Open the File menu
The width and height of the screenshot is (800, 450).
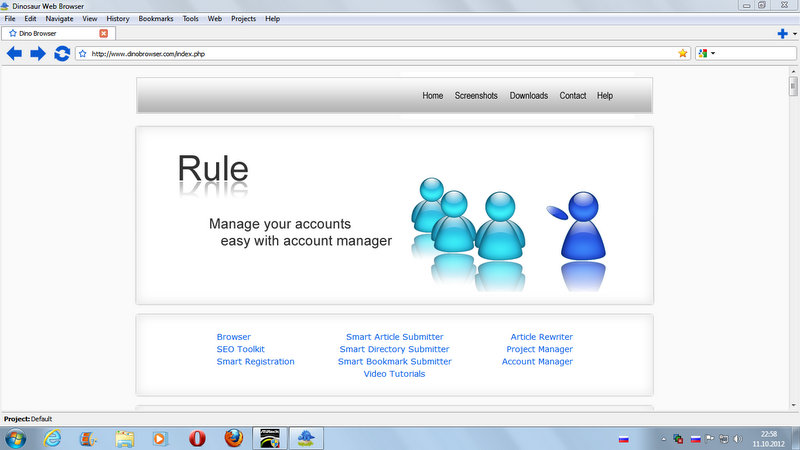click(x=10, y=18)
